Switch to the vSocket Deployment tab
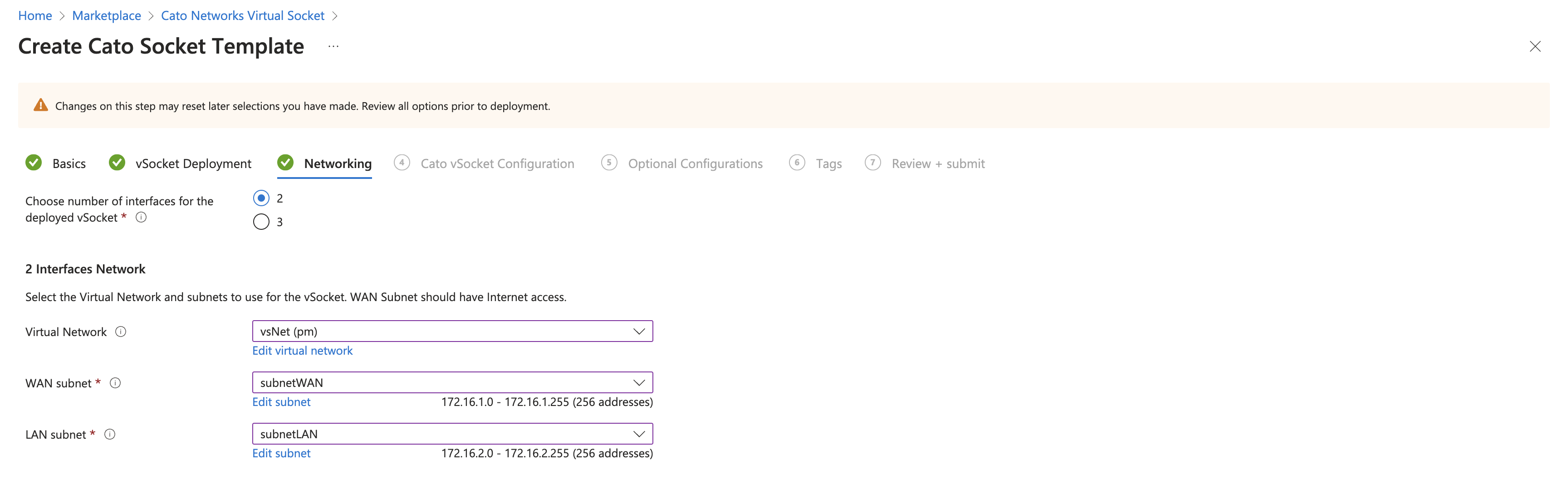Screen dimensions: 1568x495 193,163
